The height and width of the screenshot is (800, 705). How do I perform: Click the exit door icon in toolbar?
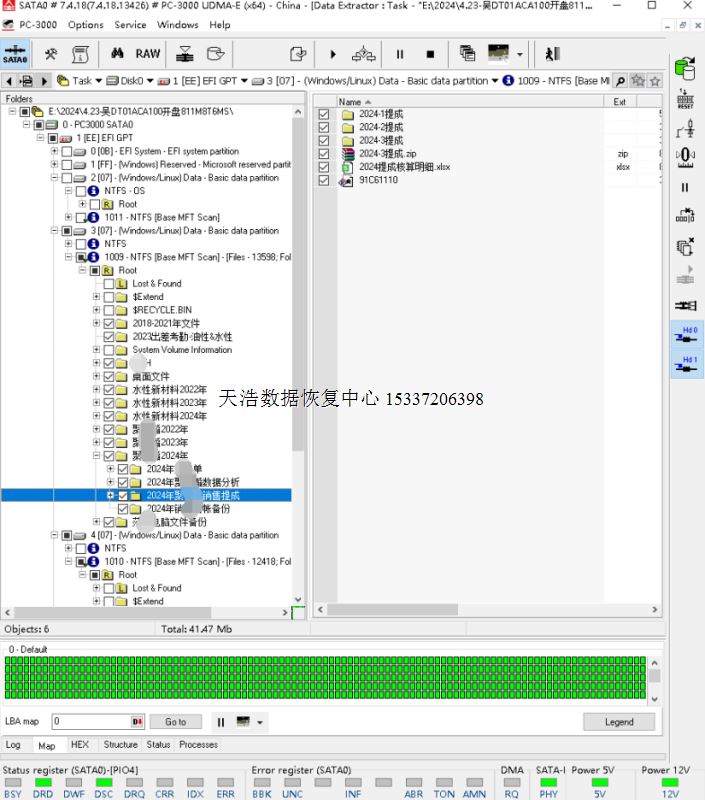pos(552,54)
